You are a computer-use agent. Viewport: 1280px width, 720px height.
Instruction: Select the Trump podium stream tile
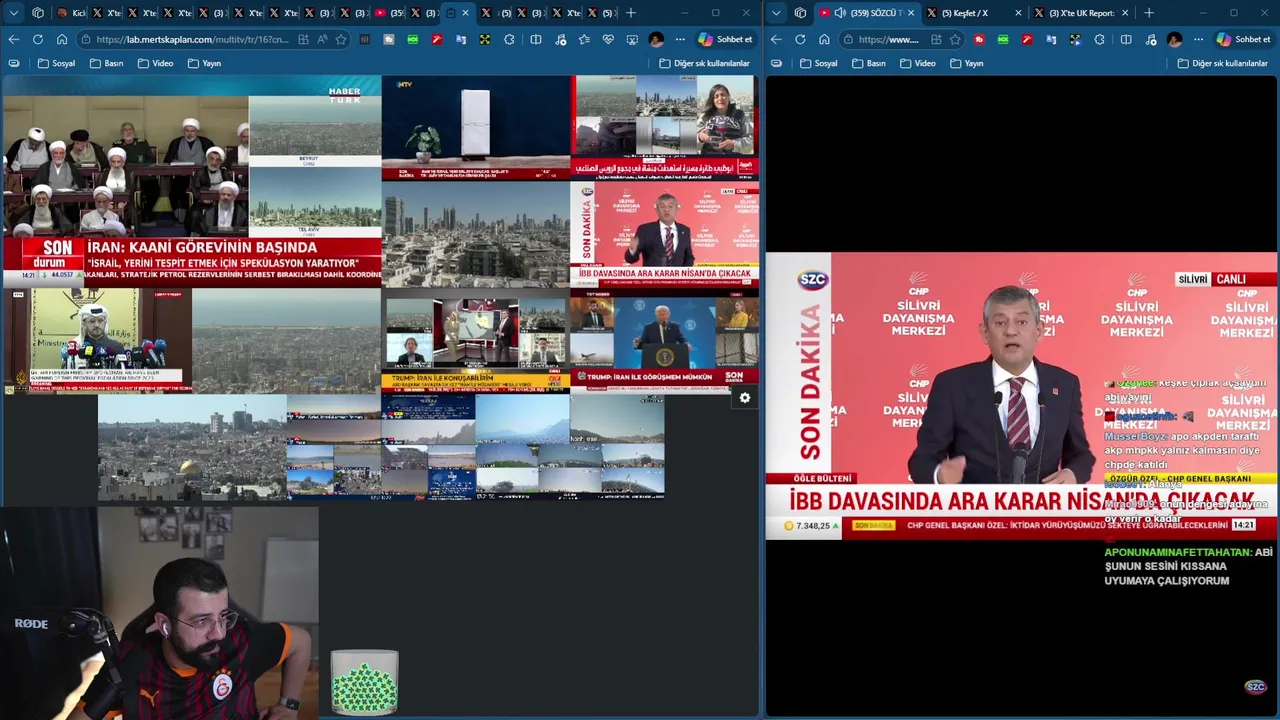pos(665,339)
